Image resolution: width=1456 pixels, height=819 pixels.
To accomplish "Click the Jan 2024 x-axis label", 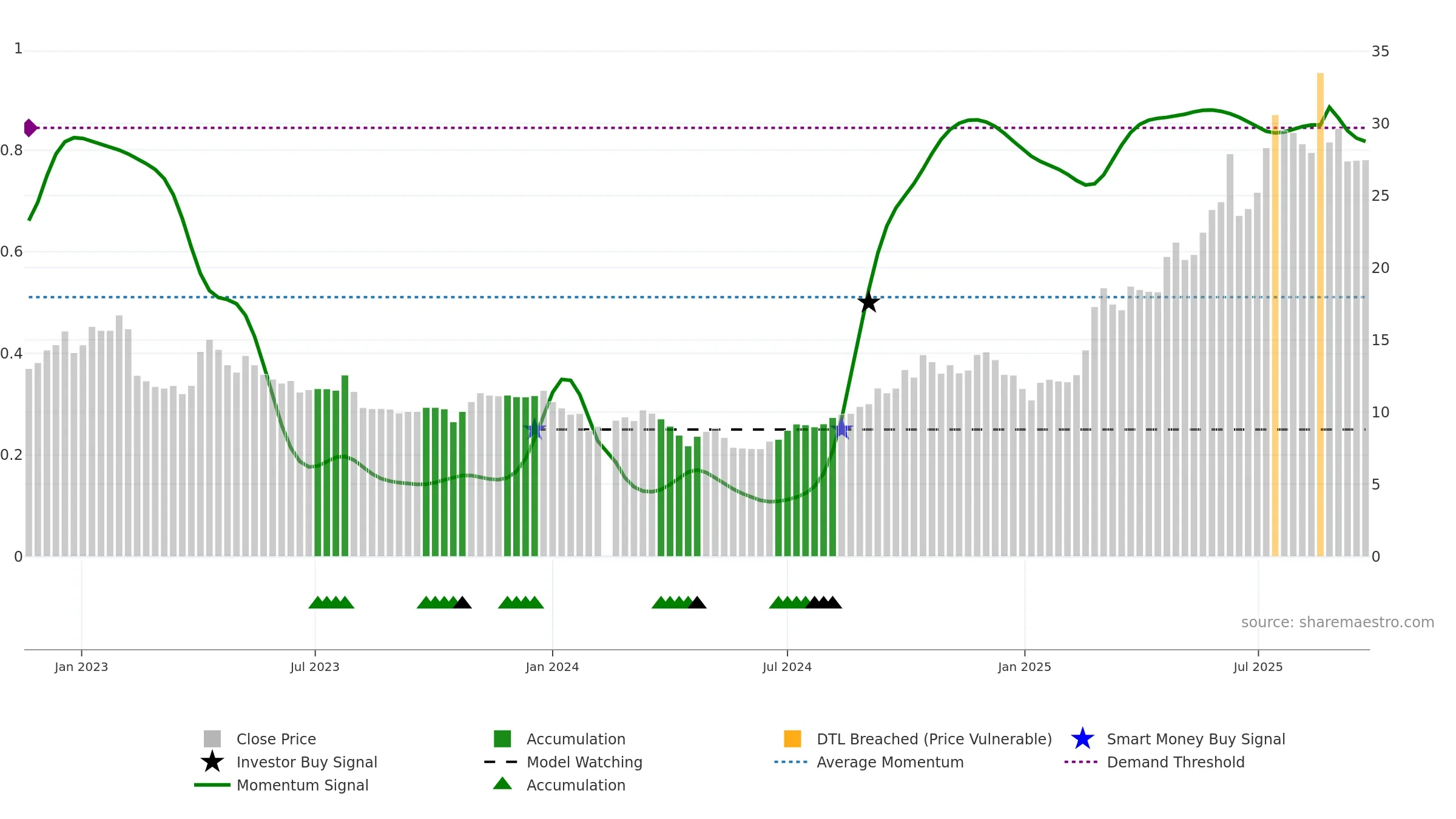I will point(552,667).
